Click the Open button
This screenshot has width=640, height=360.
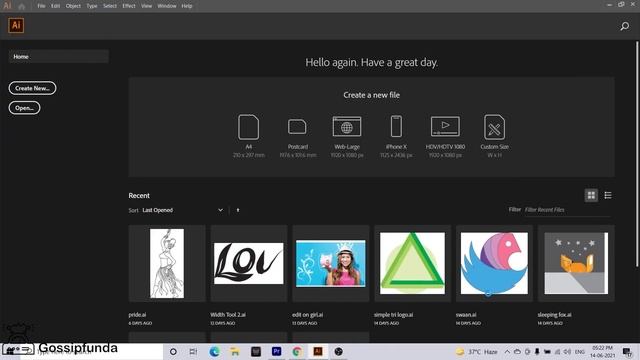point(24,108)
